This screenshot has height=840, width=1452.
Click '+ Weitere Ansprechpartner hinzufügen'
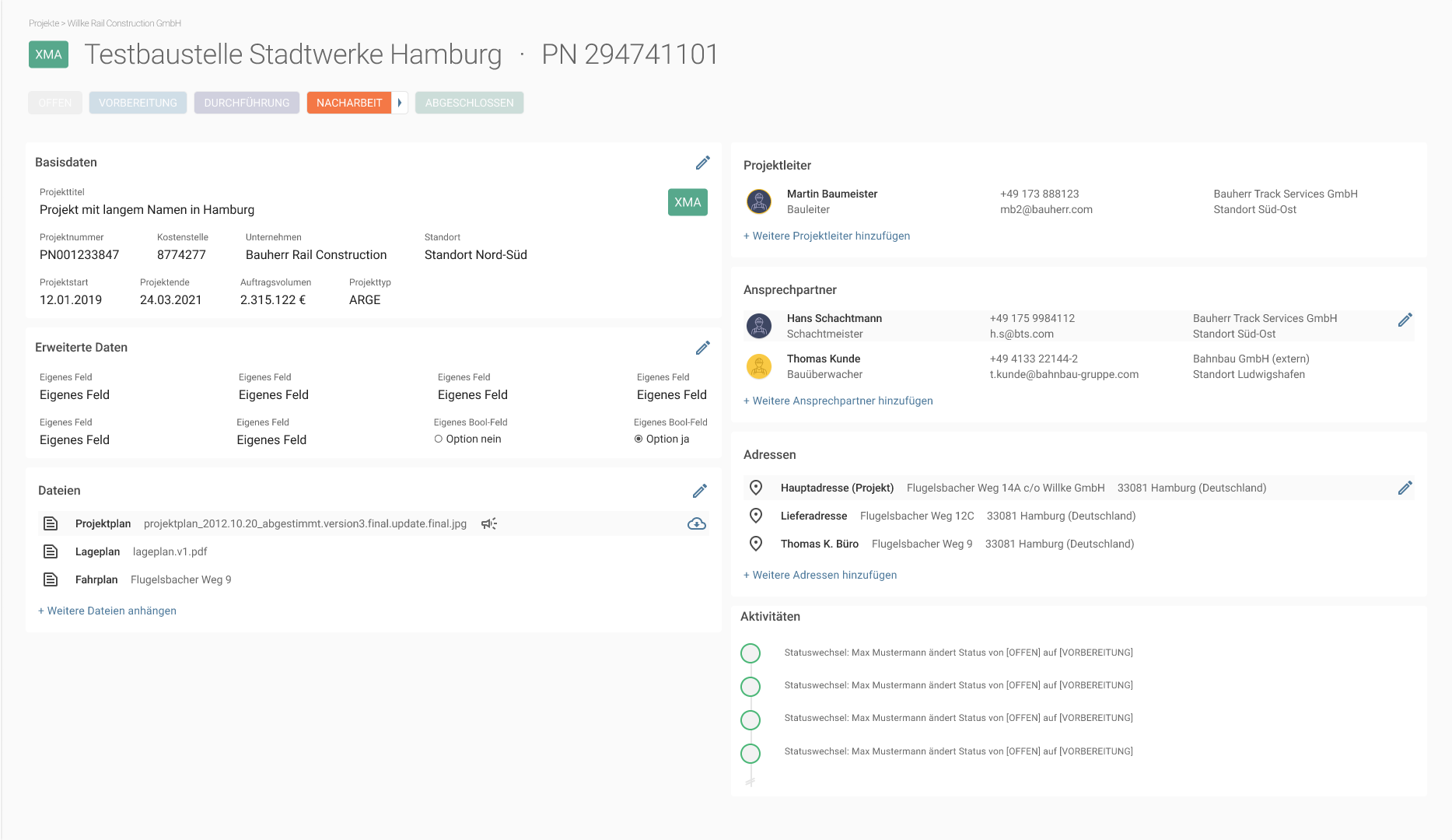tap(838, 401)
